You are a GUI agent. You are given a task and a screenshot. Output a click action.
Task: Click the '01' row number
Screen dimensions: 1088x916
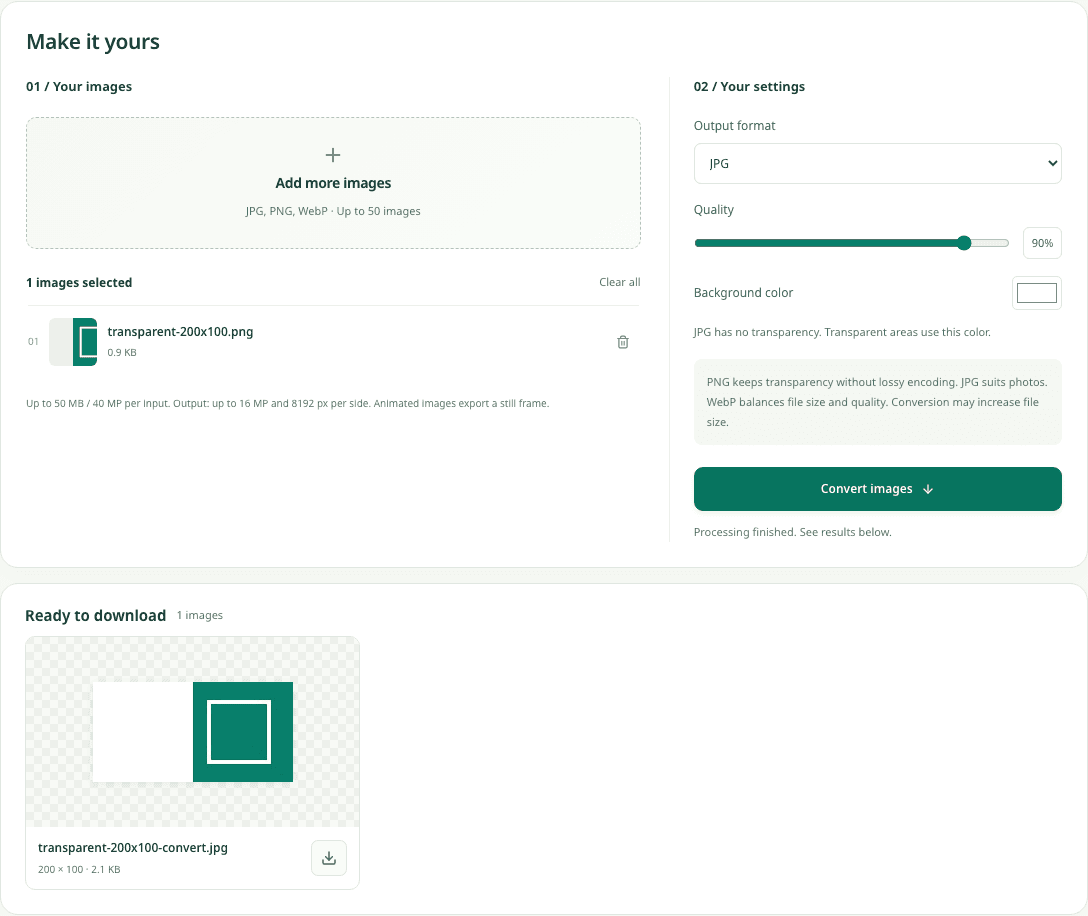33,341
